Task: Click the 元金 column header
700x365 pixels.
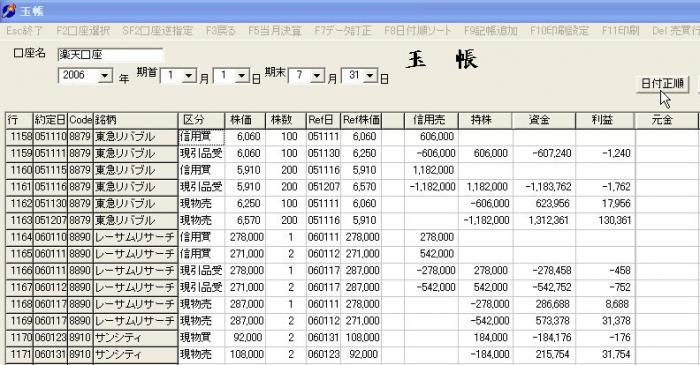Action: point(666,120)
